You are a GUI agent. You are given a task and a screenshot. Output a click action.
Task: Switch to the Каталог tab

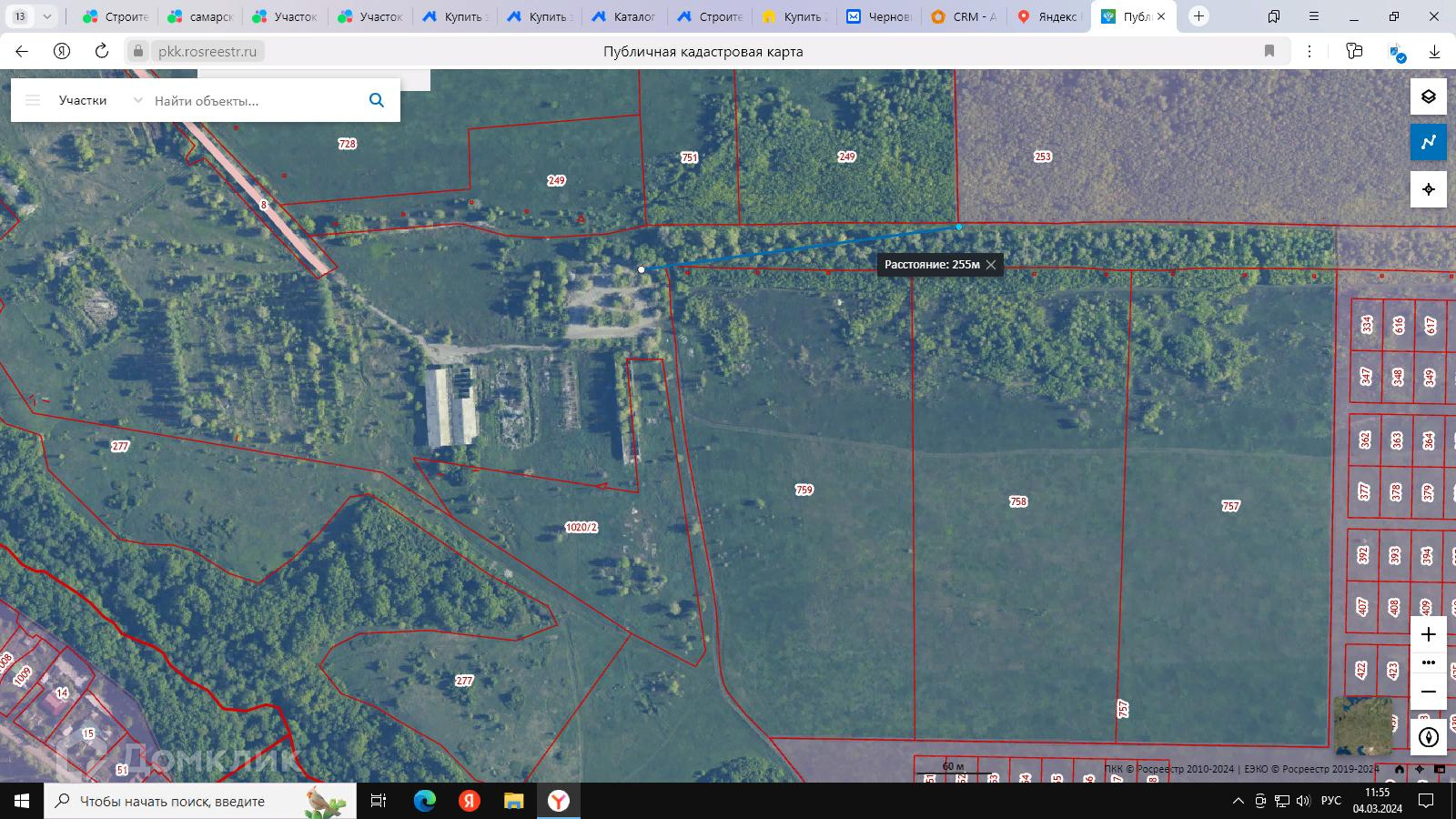coord(624,16)
